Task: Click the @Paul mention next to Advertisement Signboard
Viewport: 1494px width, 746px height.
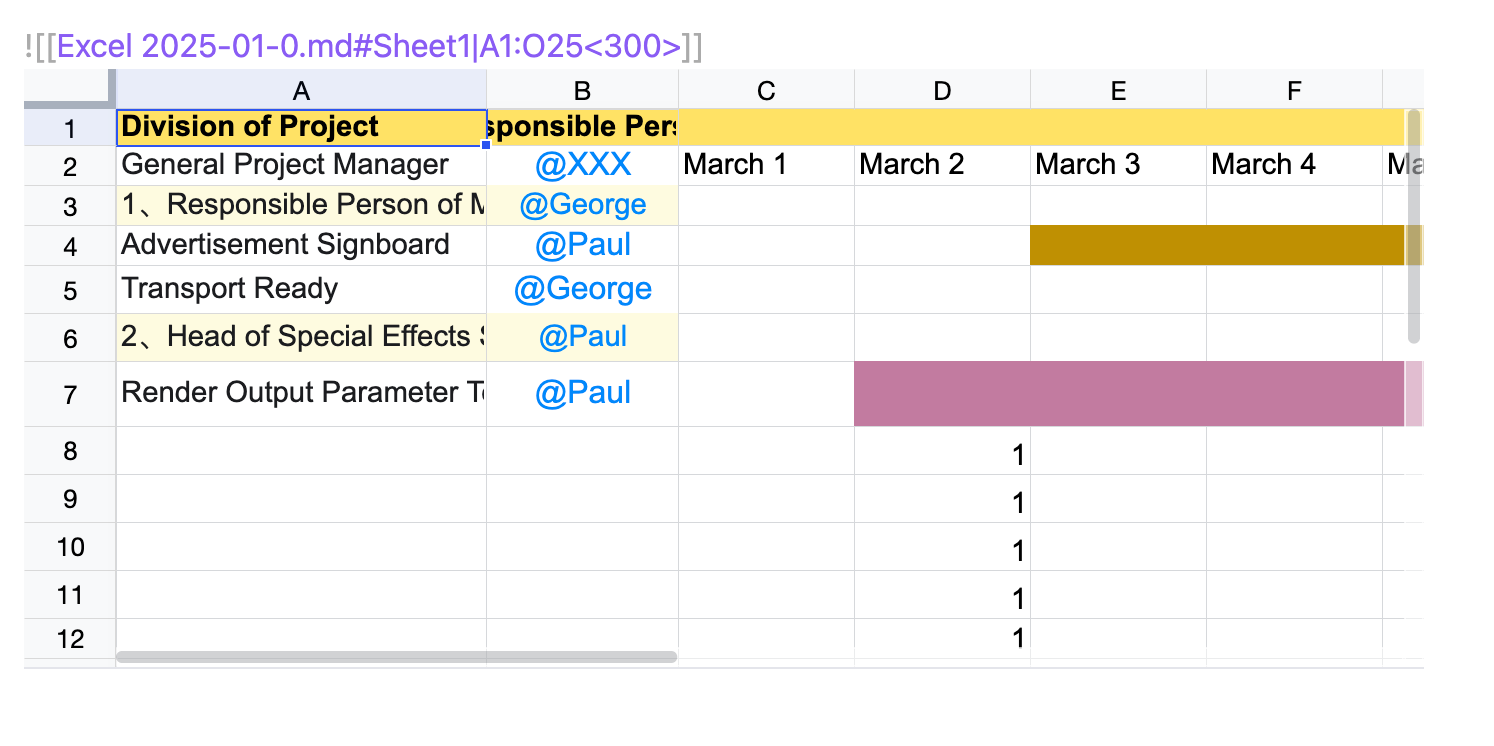Action: pyautogui.click(x=583, y=245)
